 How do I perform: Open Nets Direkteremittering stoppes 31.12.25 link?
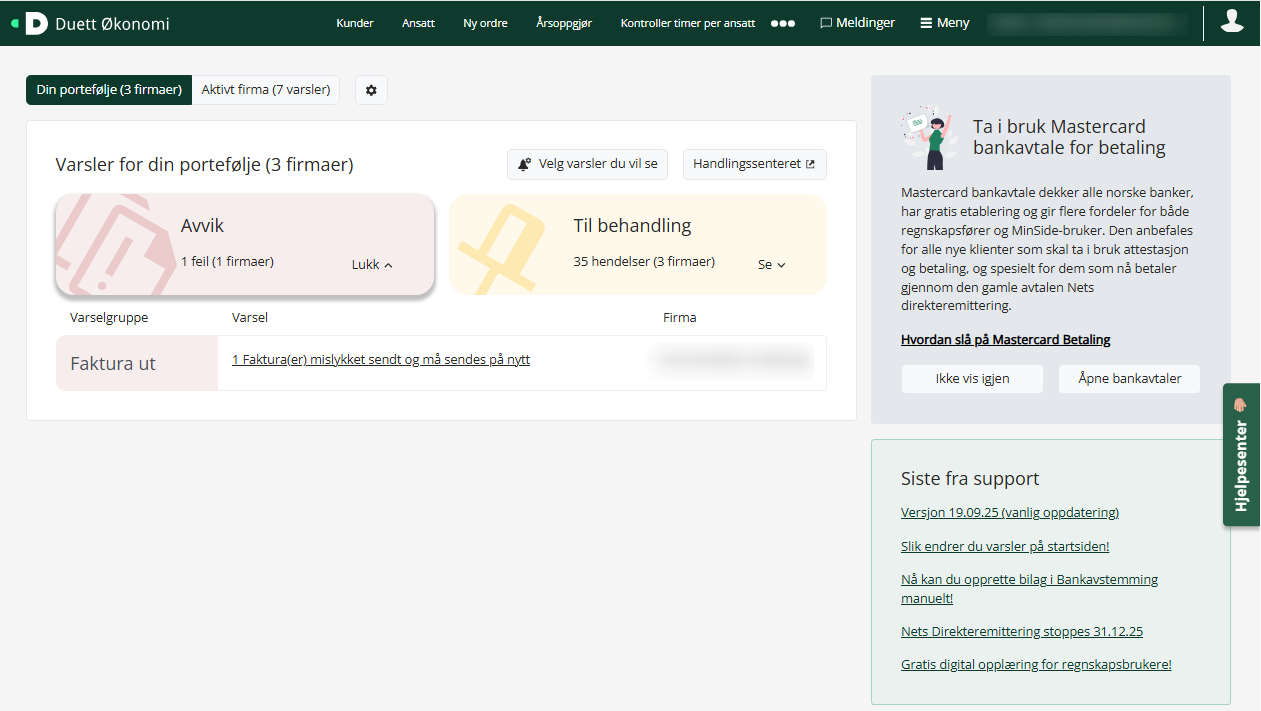click(x=1022, y=632)
